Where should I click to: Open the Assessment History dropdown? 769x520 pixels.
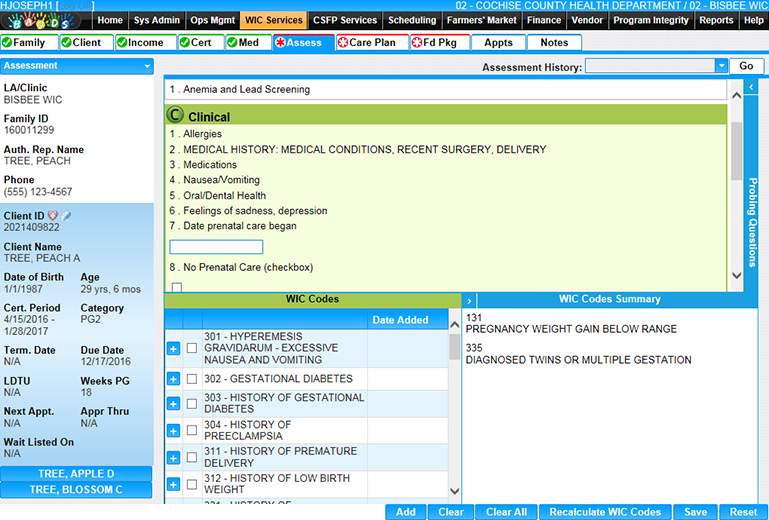click(721, 66)
